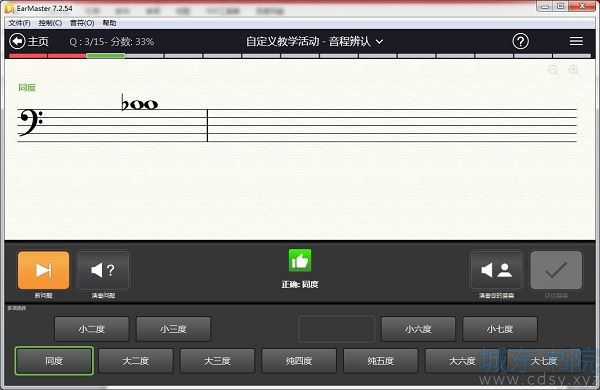The width and height of the screenshot is (600, 390).
Task: Click the grey checkmark evaluate button
Action: pos(556,270)
